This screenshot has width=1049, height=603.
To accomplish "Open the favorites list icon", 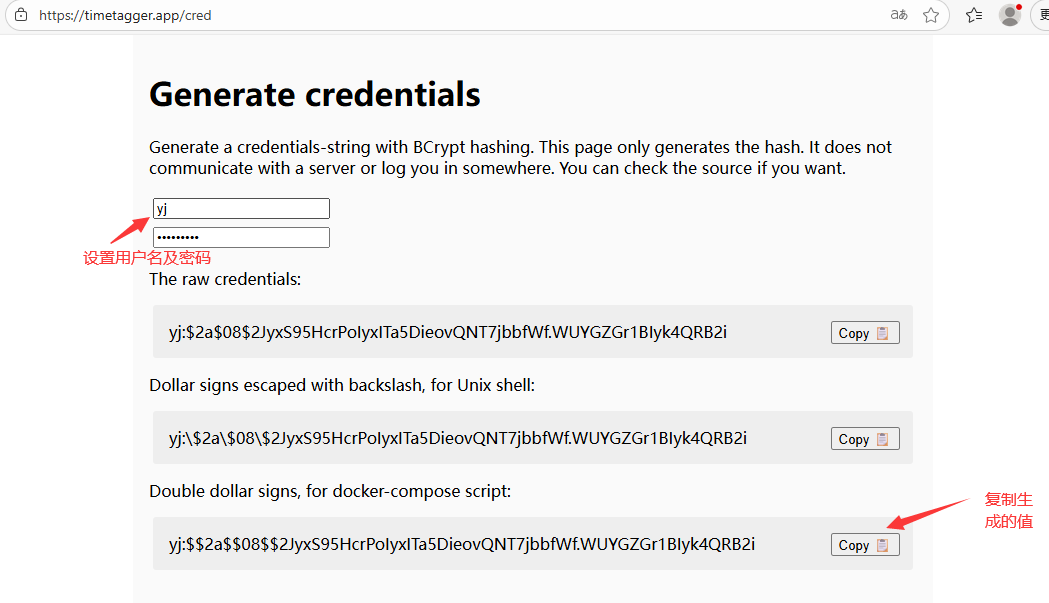I will pyautogui.click(x=974, y=15).
